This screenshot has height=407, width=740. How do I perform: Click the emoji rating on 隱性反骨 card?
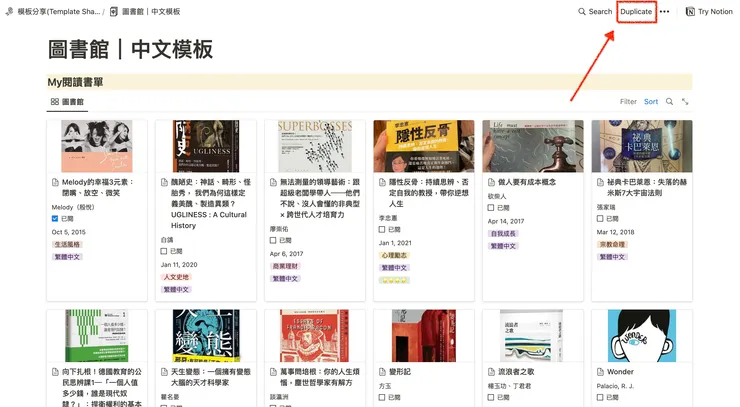click(394, 280)
